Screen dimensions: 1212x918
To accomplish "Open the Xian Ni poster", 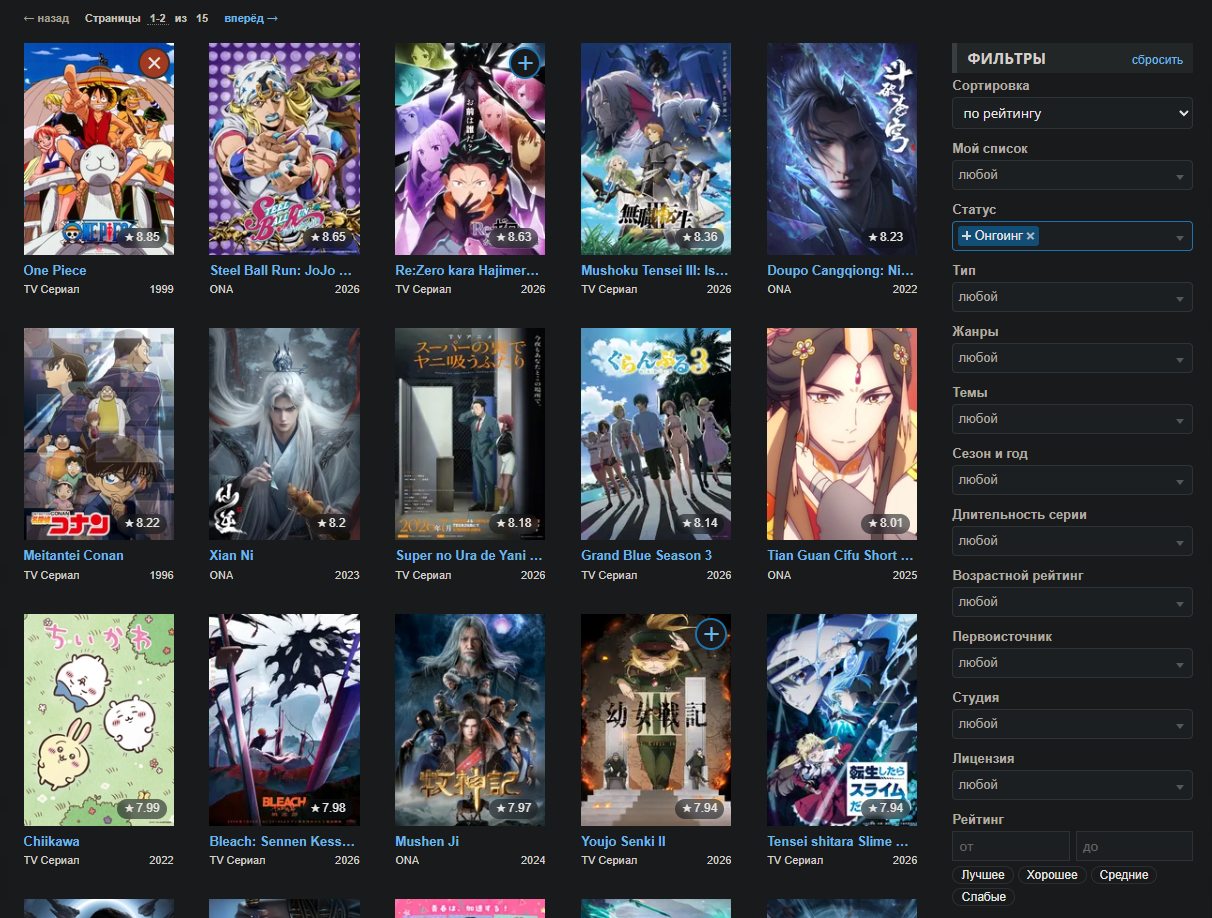I will [x=284, y=434].
